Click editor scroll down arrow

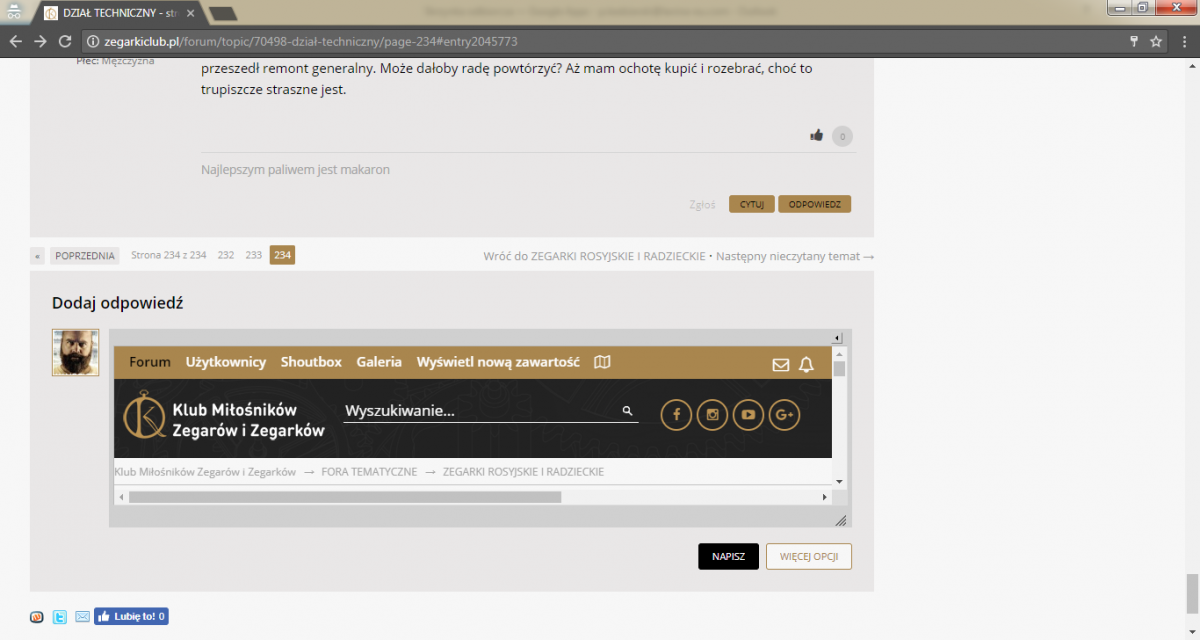(x=839, y=481)
